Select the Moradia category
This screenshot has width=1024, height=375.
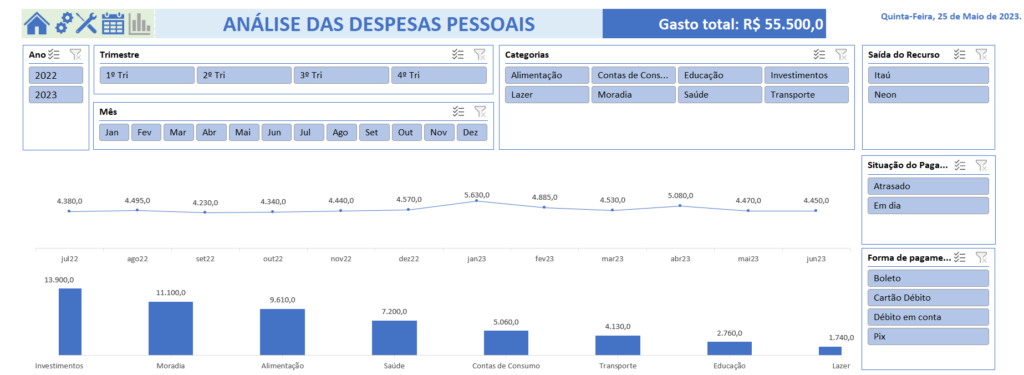pyautogui.click(x=633, y=95)
